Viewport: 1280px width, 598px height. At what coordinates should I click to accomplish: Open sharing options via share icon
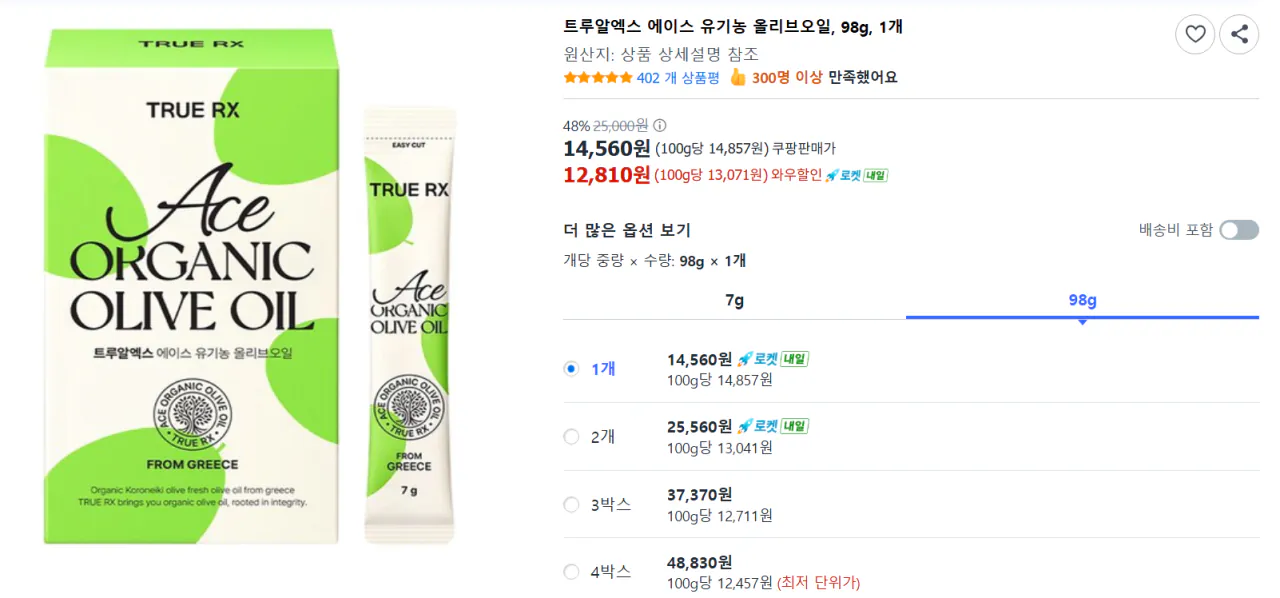tap(1239, 34)
